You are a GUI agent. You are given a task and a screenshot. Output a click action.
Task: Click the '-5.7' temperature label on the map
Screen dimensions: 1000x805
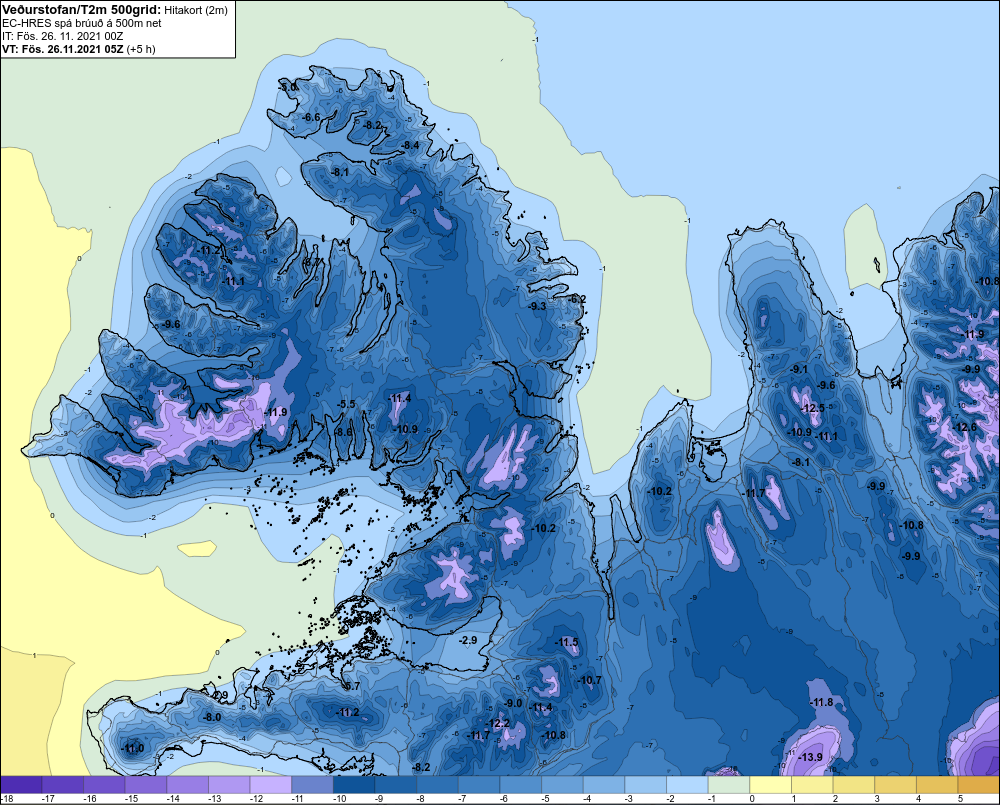(x=351, y=686)
